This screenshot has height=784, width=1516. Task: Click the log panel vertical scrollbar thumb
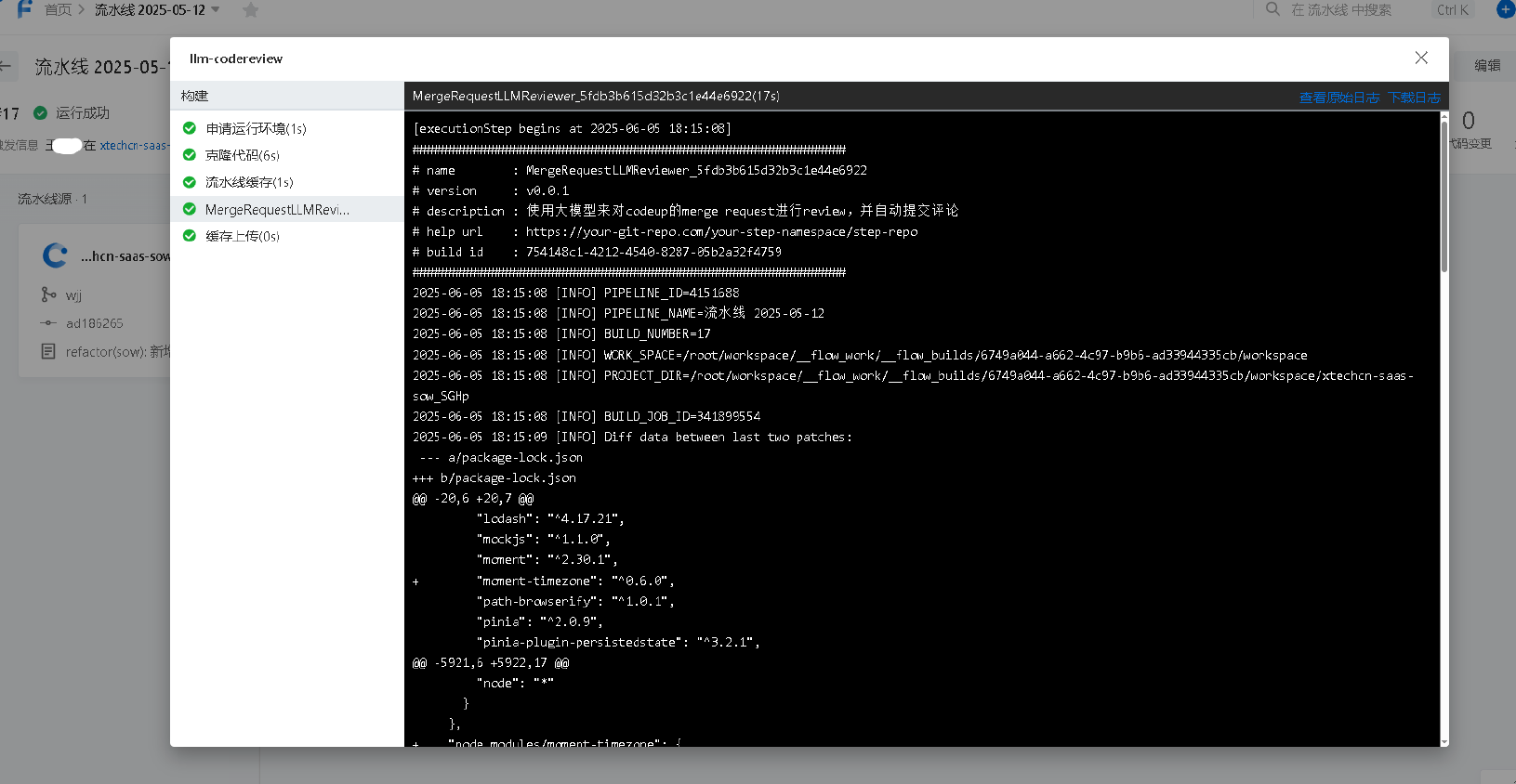click(1443, 195)
